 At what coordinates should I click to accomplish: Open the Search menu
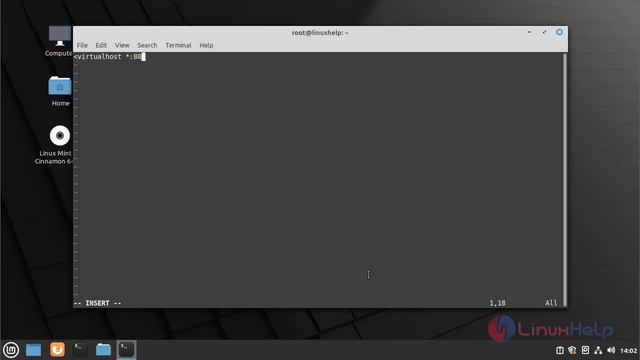pyautogui.click(x=147, y=45)
